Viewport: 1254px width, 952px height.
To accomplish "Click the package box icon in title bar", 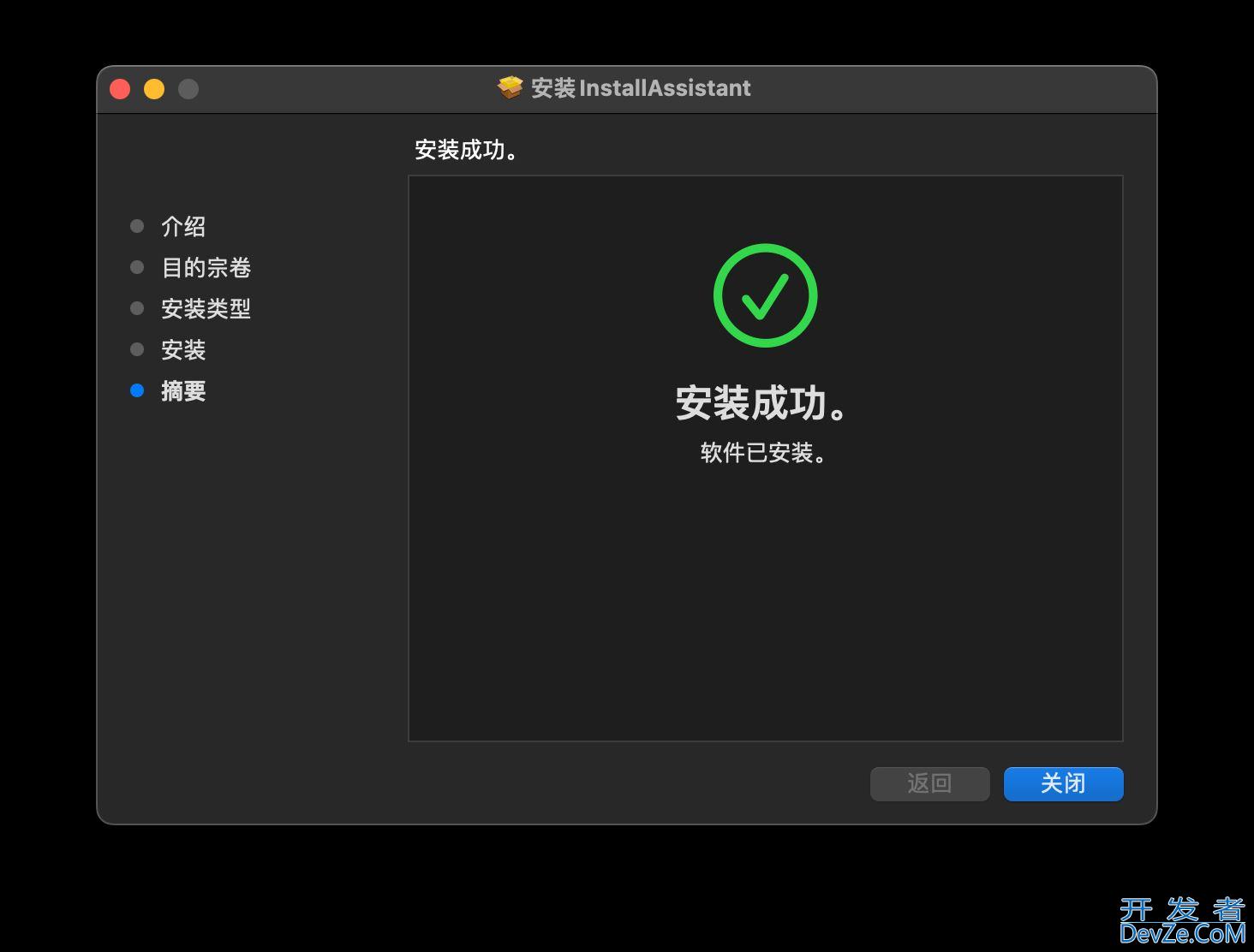I will [511, 87].
